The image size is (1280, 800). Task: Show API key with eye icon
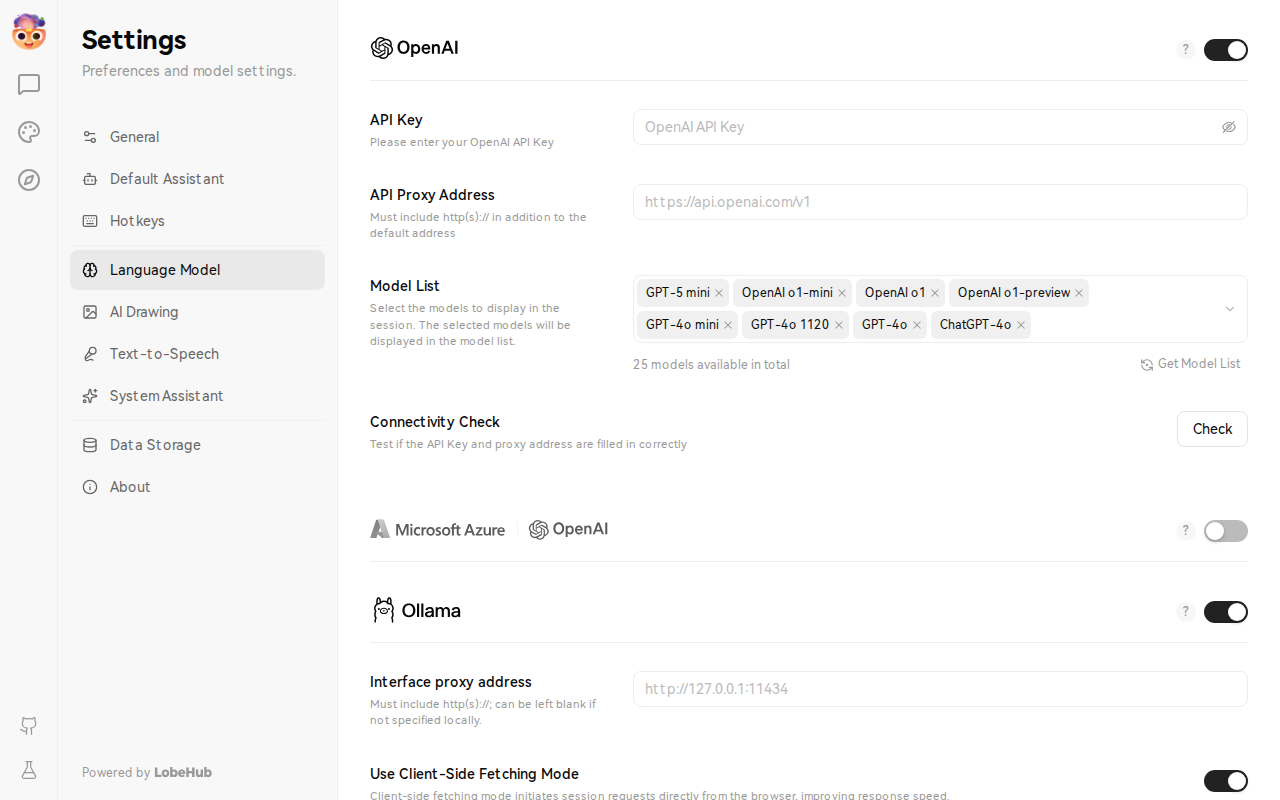coord(1229,127)
